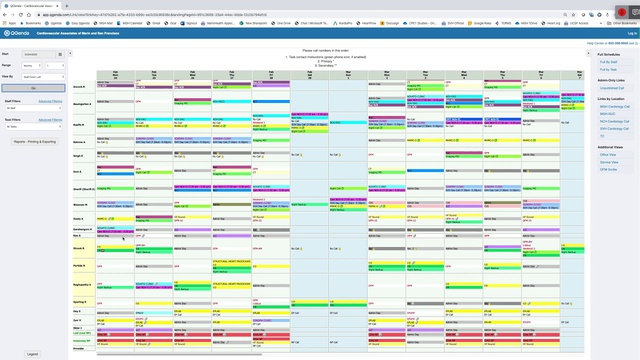The height and width of the screenshot is (360, 640).
Task: Click the Start date input field
Action: pos(38,54)
